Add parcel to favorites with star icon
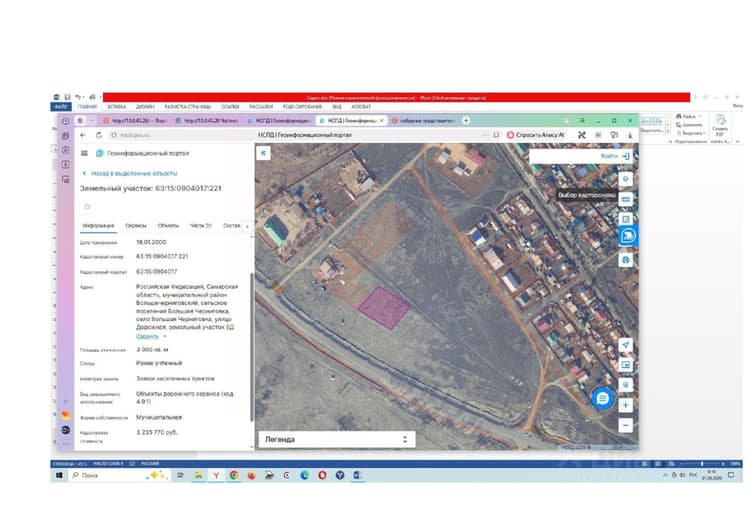Screen dimensions: 750x530 (87, 207)
